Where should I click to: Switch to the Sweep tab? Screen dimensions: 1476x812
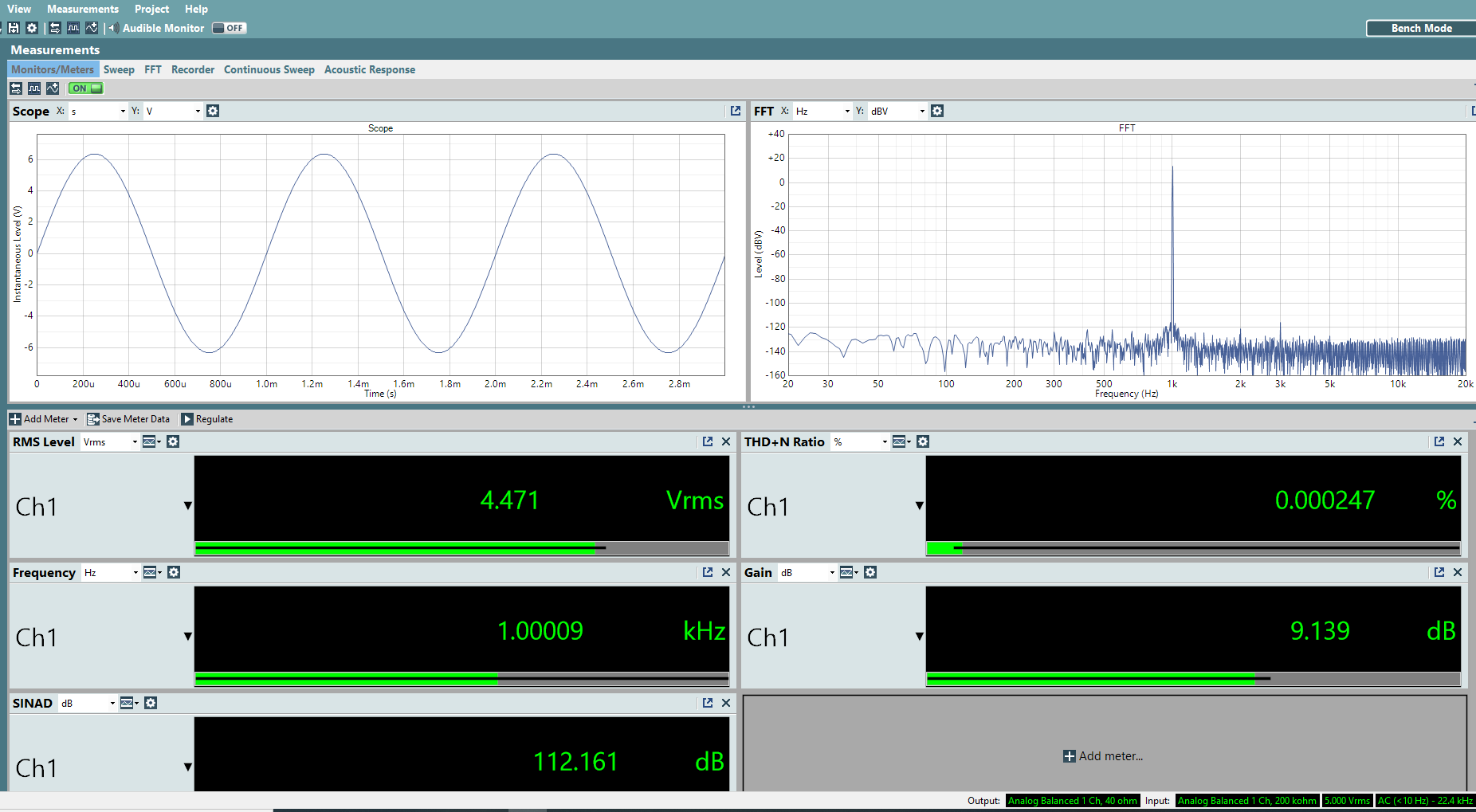119,69
